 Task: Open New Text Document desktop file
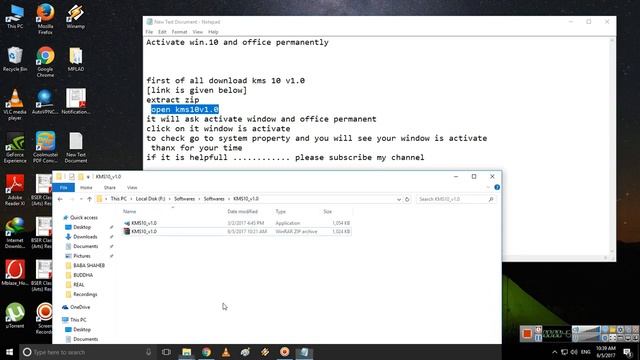click(76, 147)
